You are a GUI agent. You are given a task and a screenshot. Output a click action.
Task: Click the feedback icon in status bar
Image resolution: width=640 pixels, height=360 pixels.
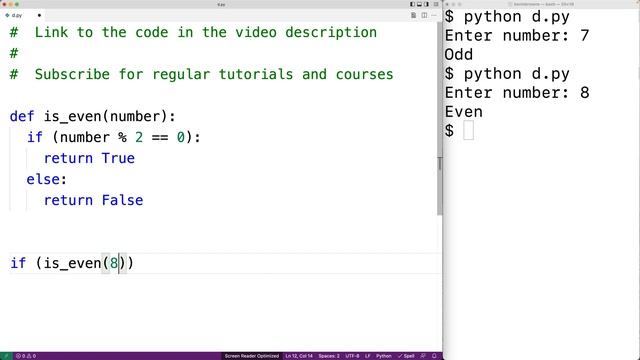coord(423,356)
